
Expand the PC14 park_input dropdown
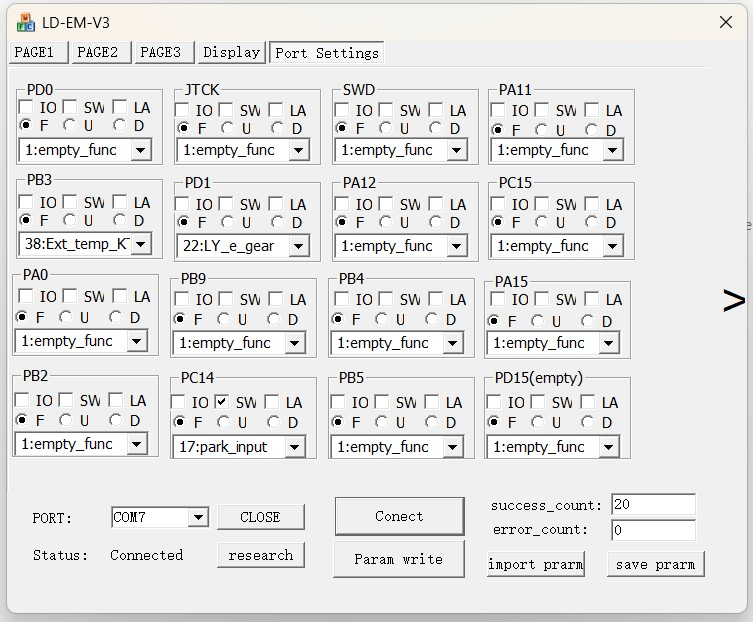tap(294, 447)
